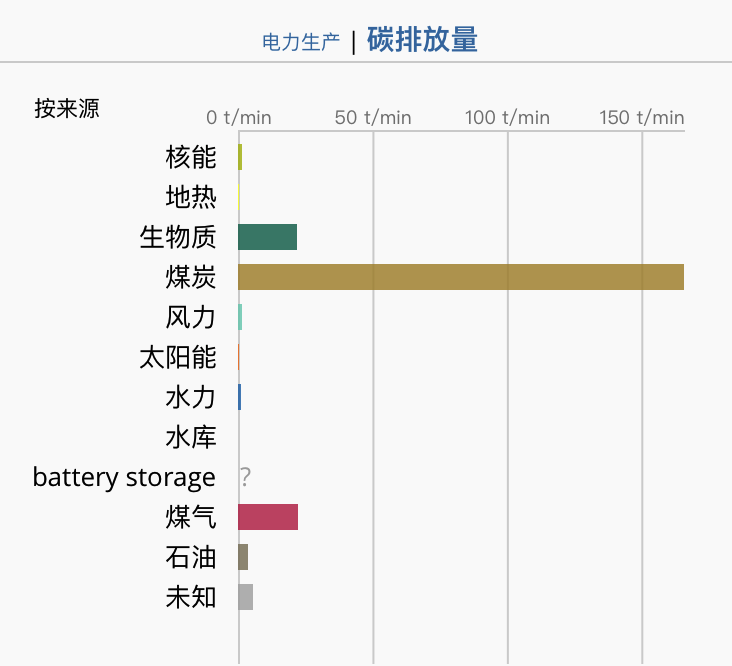The width and height of the screenshot is (732, 666).
Task: Click the biomass (生物质) green bar
Action: 267,237
